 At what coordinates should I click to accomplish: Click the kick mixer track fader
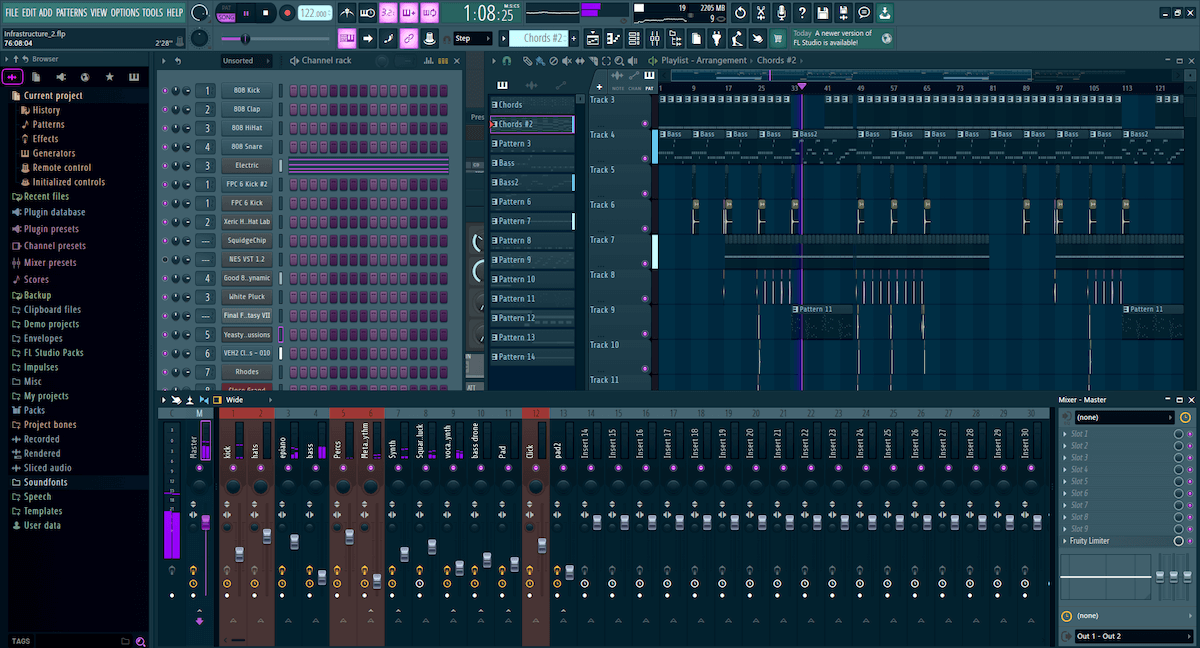[x=239, y=553]
